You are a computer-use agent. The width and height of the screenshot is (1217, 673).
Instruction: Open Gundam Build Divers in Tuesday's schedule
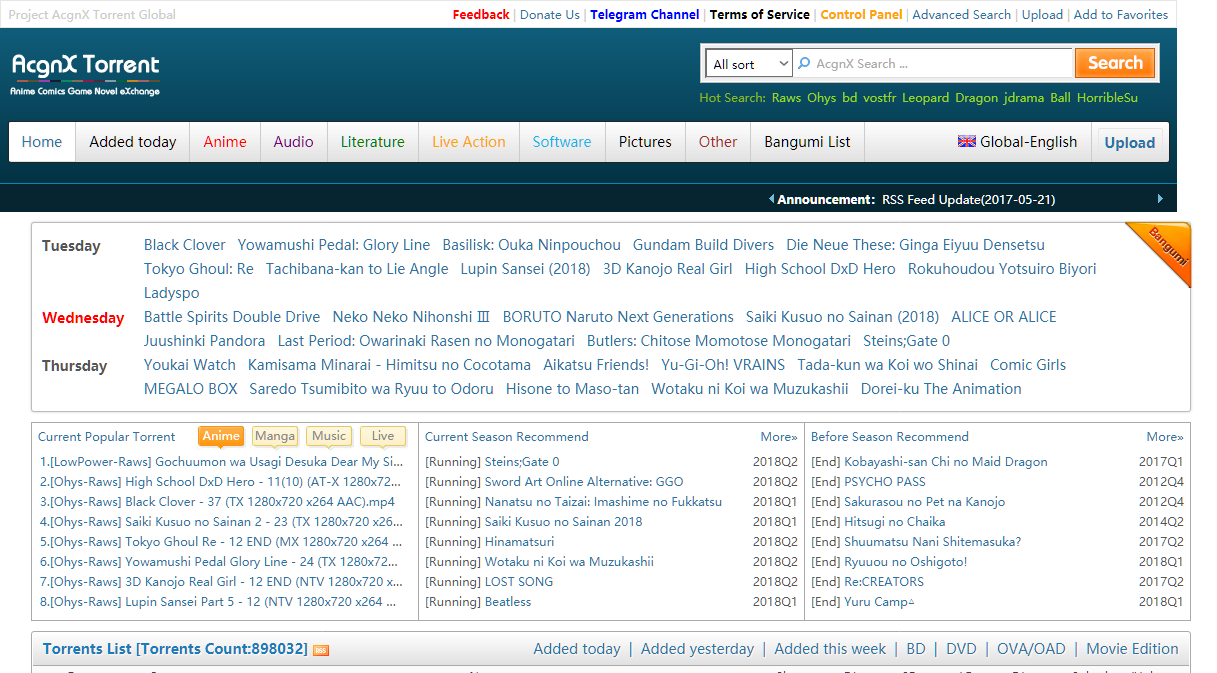pyautogui.click(x=704, y=245)
